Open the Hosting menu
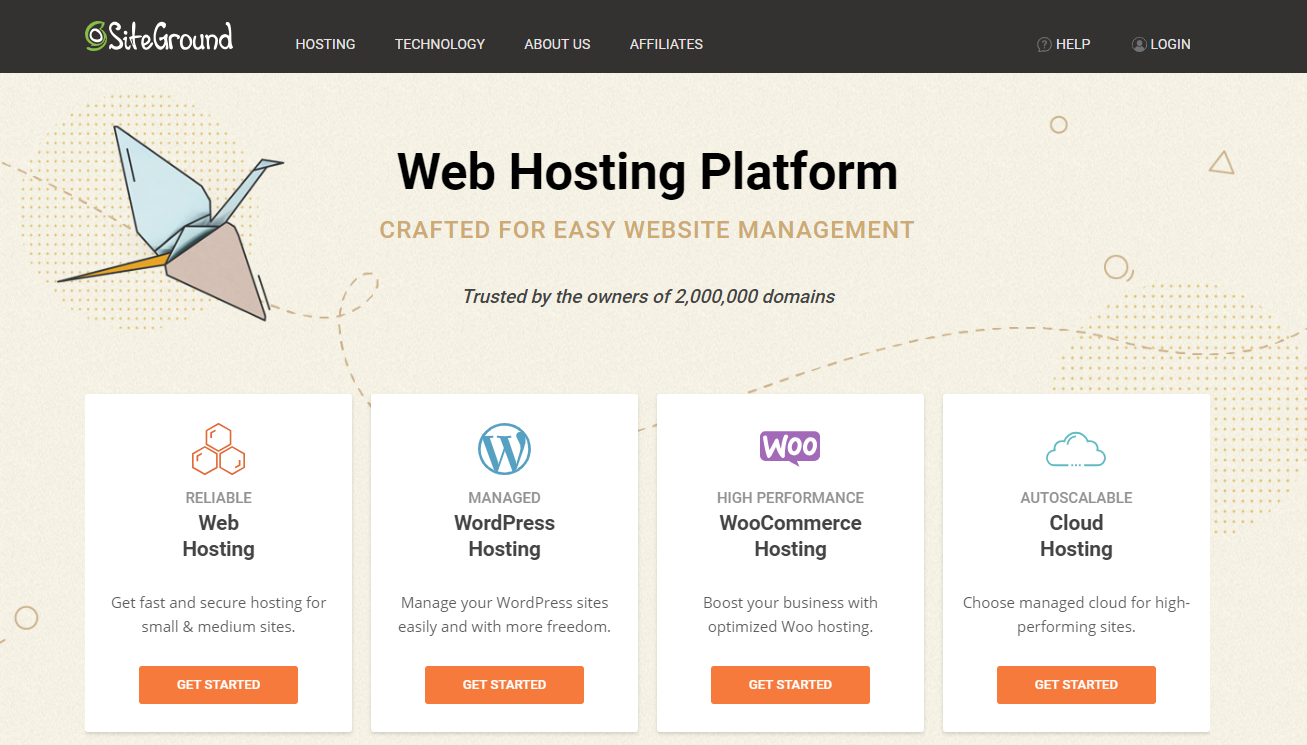Viewport: 1307px width, 745px height. pos(325,44)
